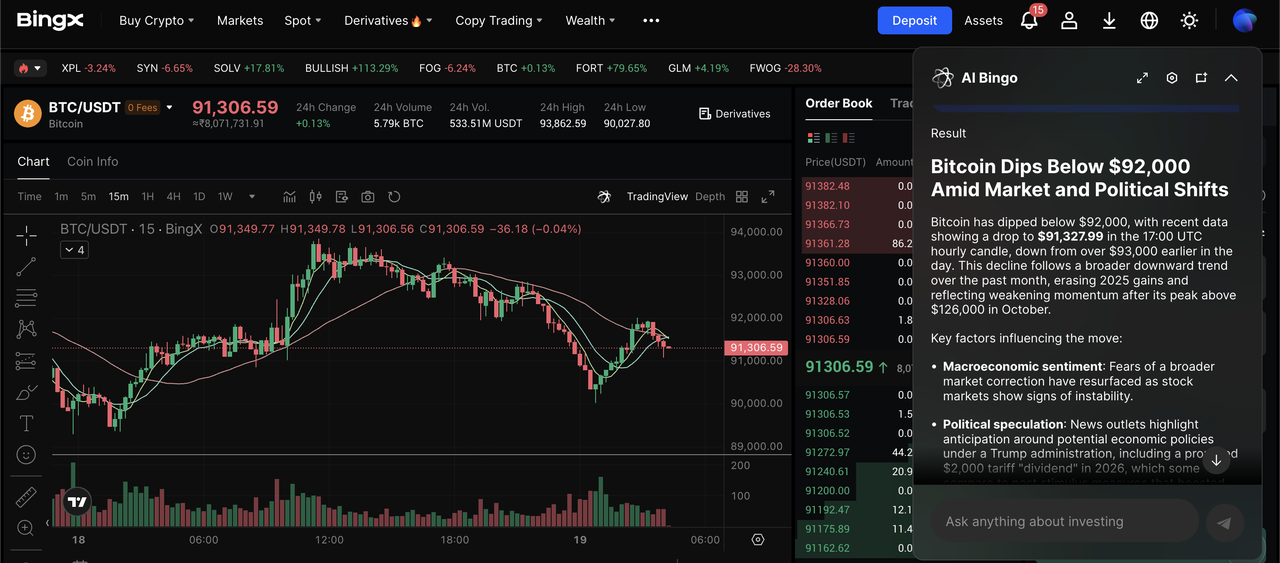Click the blue Deposit button
1280x563 pixels.
[914, 20]
